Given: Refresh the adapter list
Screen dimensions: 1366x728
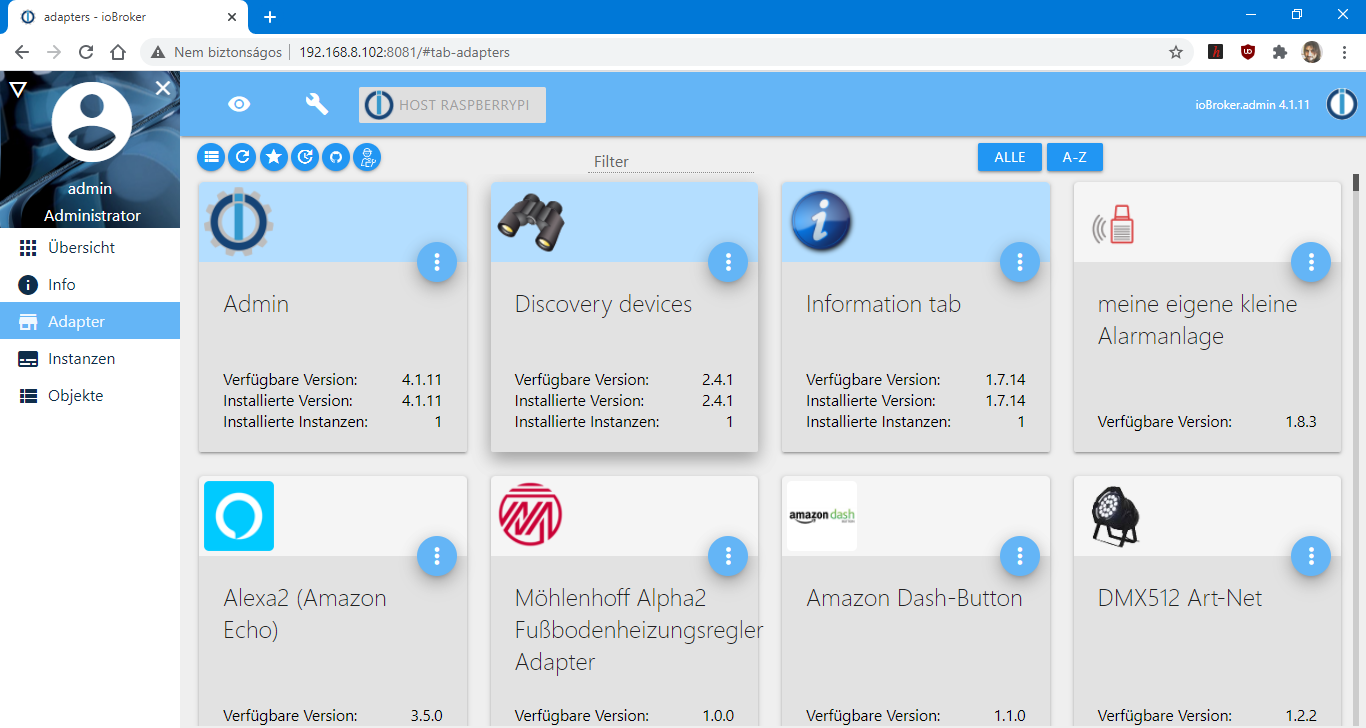Looking at the screenshot, I should pyautogui.click(x=242, y=157).
